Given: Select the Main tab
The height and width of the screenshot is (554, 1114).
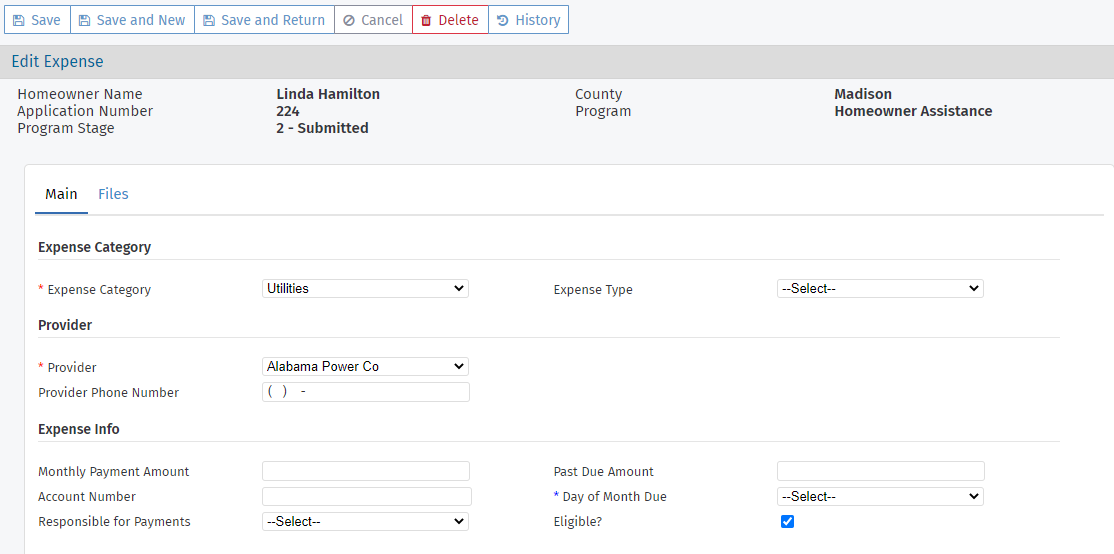Looking at the screenshot, I should point(61,194).
